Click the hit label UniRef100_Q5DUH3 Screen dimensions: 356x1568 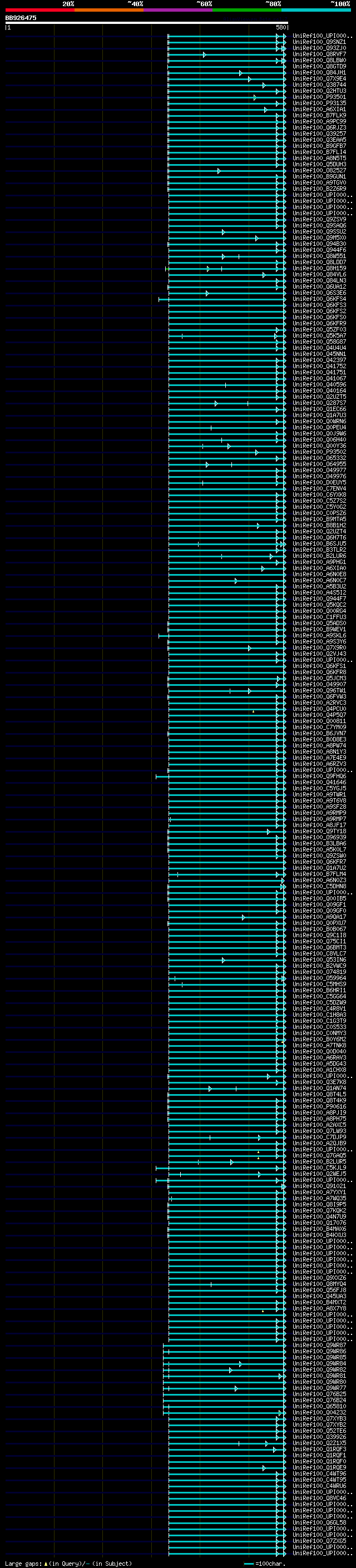coord(319,164)
